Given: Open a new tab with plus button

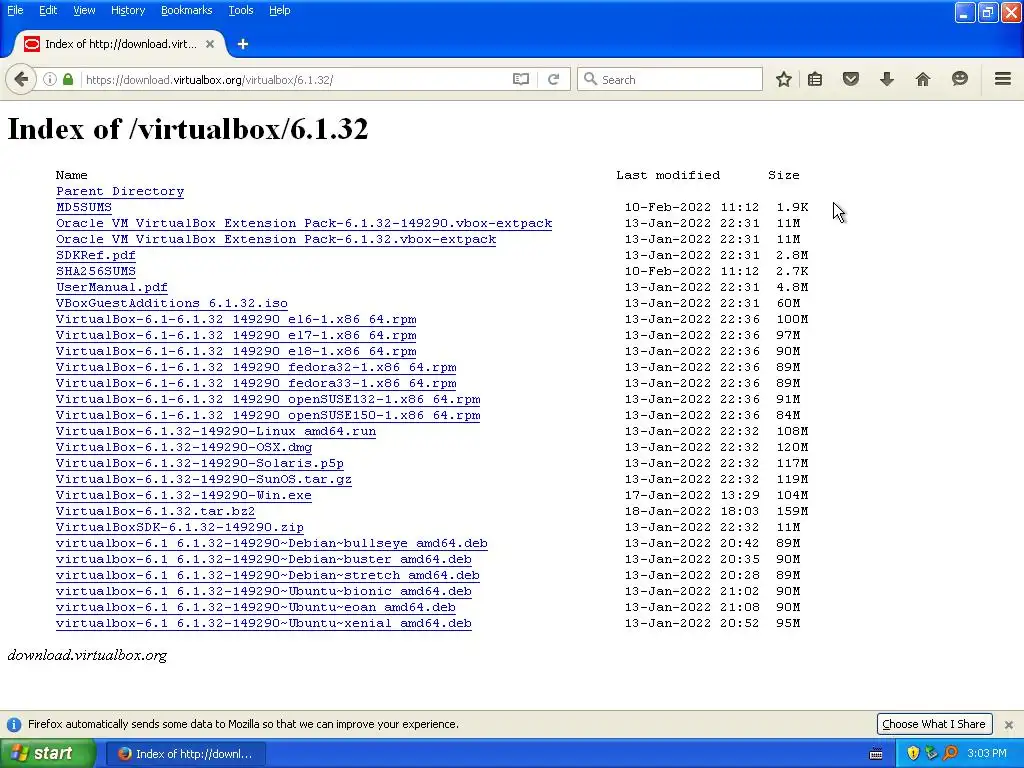Looking at the screenshot, I should click(x=243, y=44).
